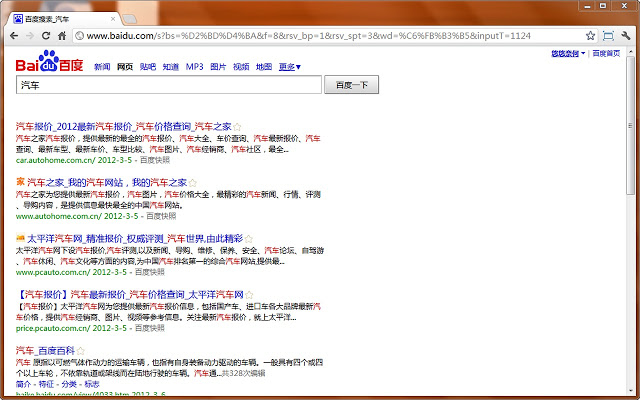Open result 汽车_百度百科
This screenshot has height=400, width=640.
coord(45,350)
